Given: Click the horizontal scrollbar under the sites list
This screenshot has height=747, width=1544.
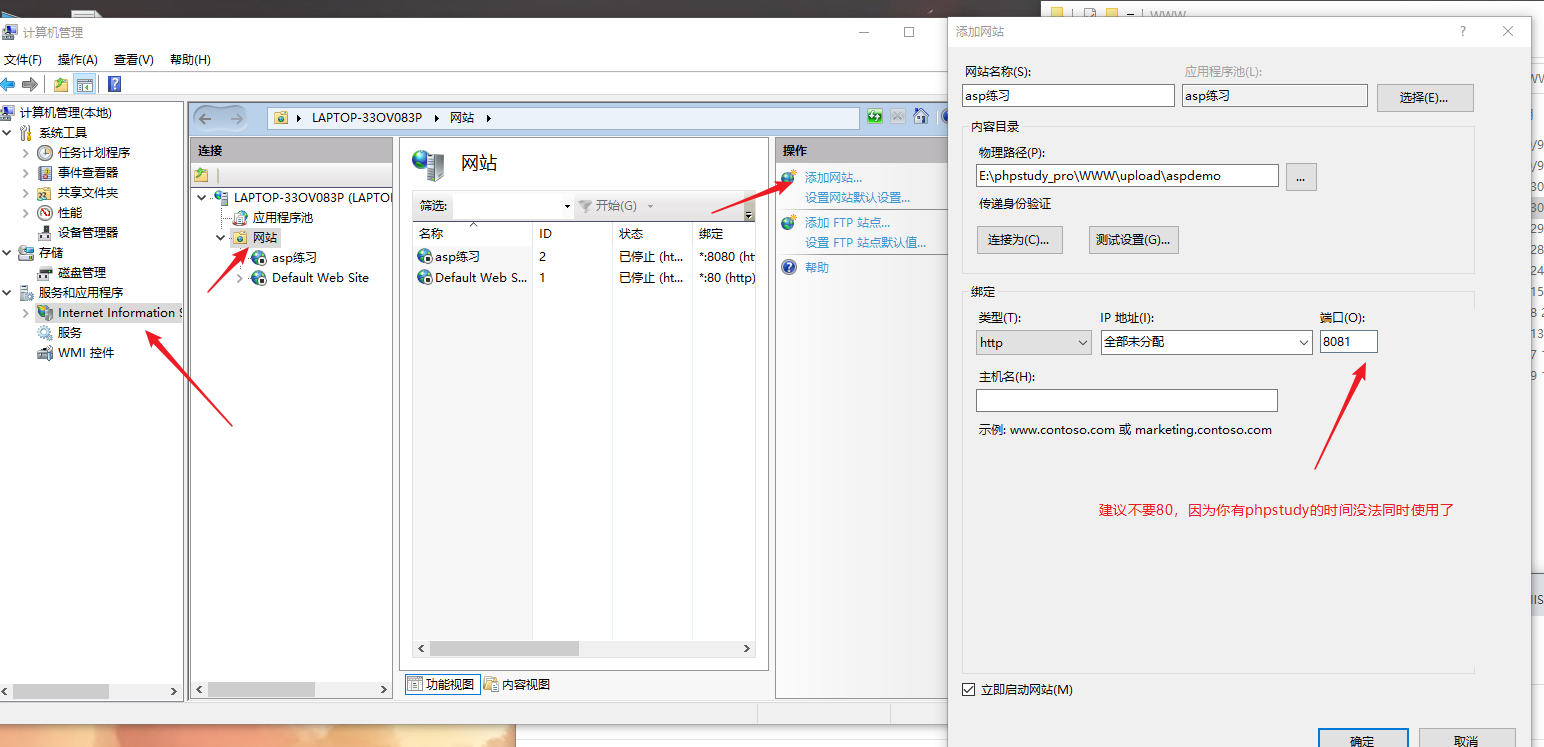Looking at the screenshot, I should pos(583,649).
